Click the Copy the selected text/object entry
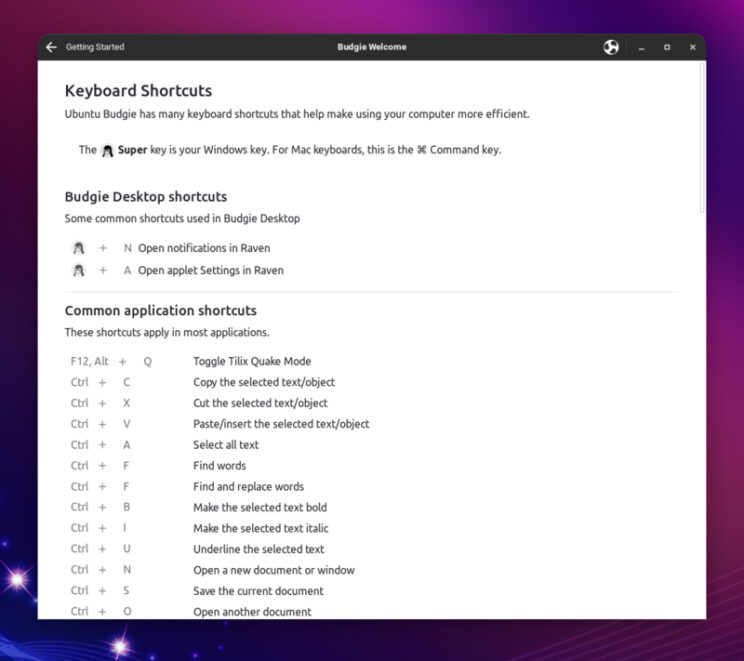 point(264,382)
